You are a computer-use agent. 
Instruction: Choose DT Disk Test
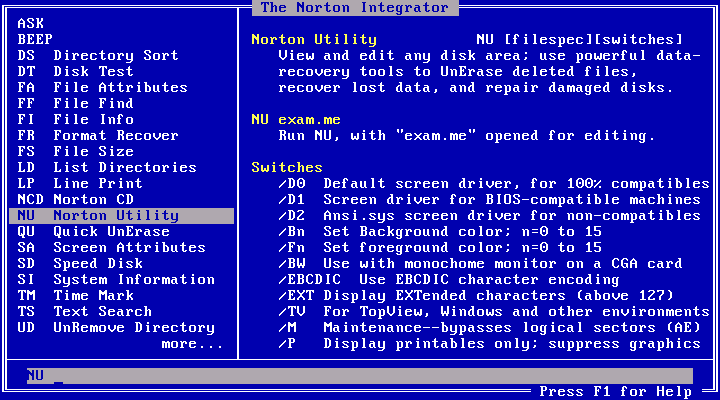[75, 72]
